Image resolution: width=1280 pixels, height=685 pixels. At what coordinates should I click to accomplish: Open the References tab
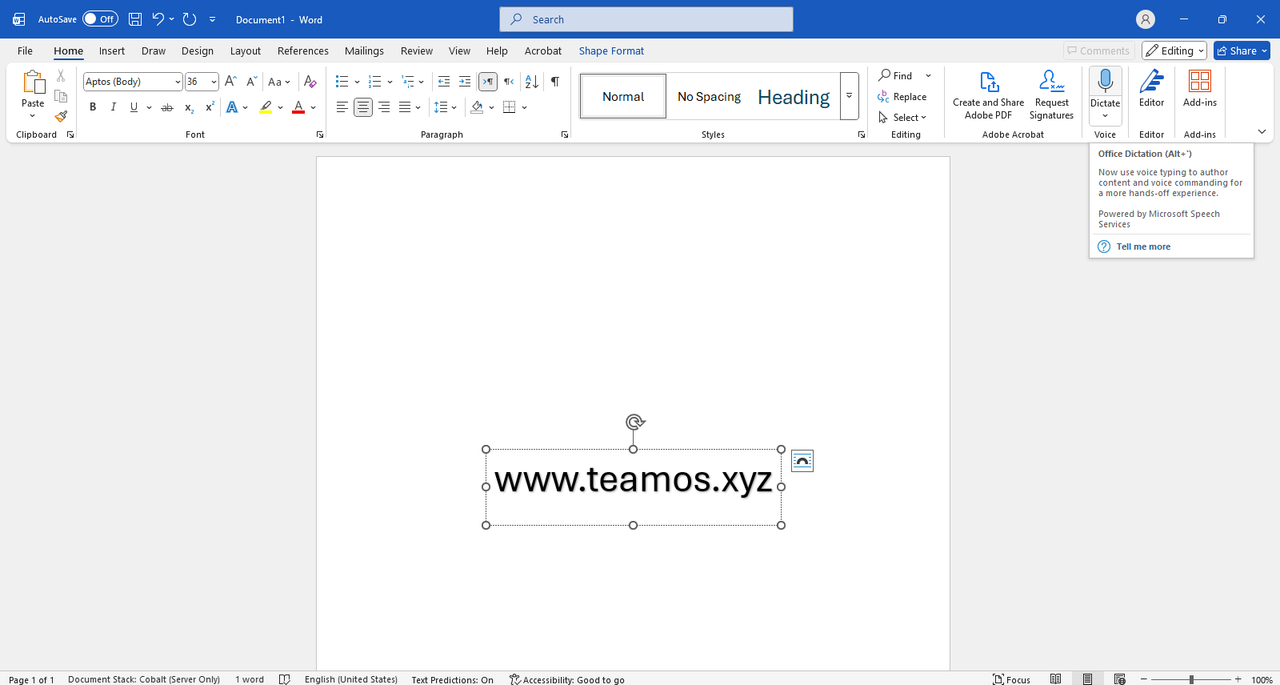point(303,51)
